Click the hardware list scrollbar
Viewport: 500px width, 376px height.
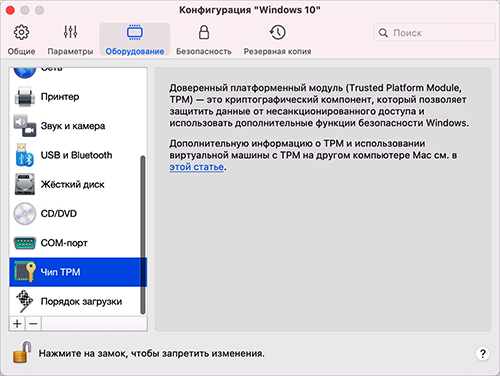point(143,235)
